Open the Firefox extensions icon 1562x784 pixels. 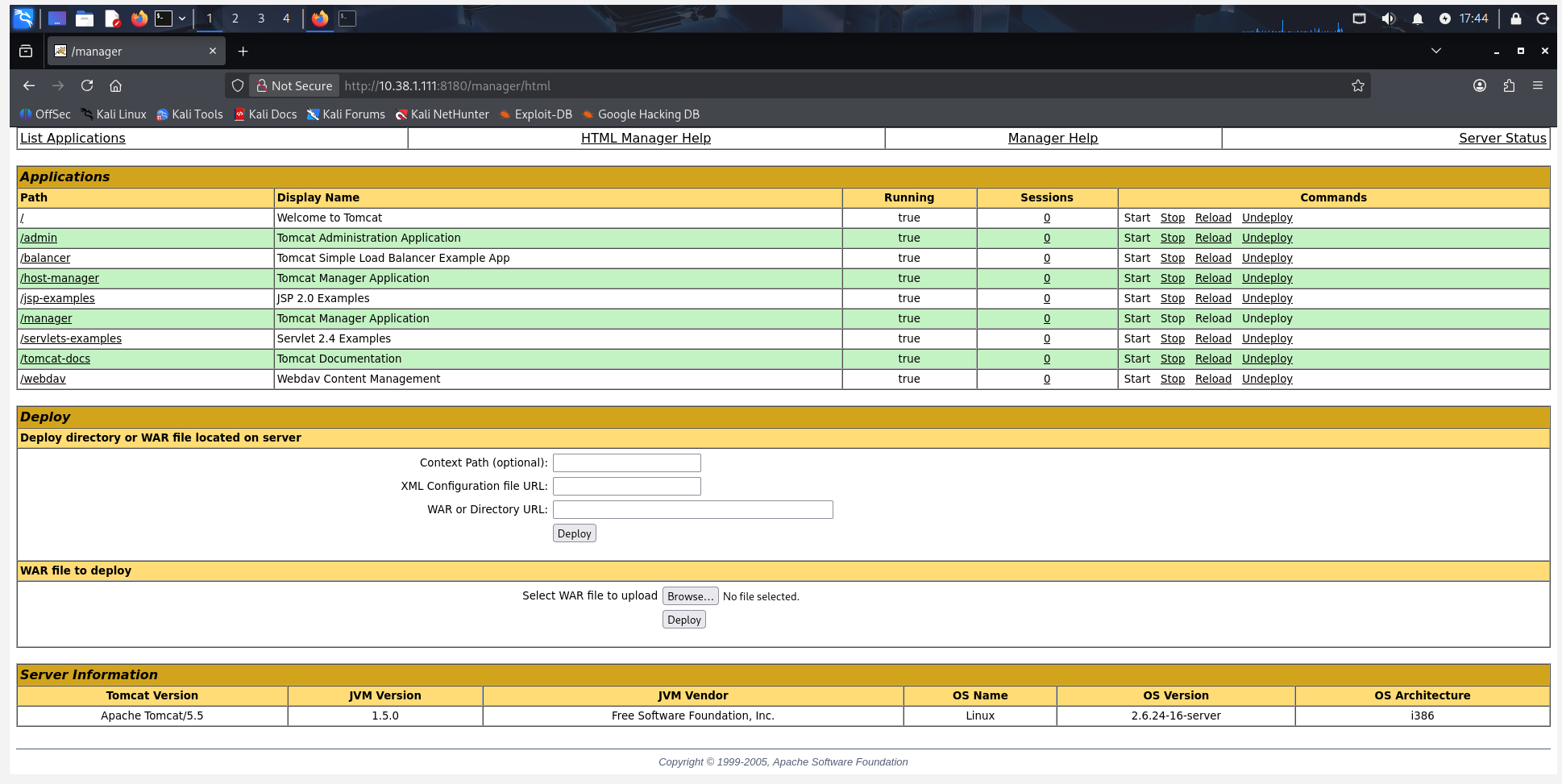pos(1509,85)
